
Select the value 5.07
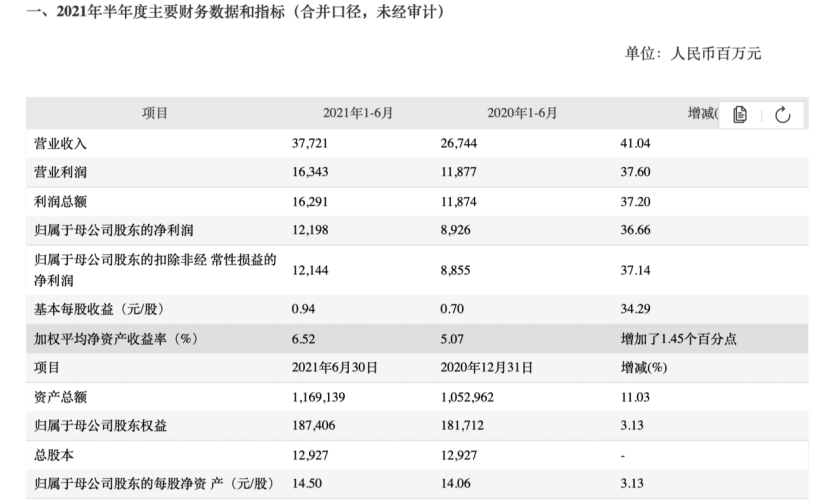click(x=452, y=339)
